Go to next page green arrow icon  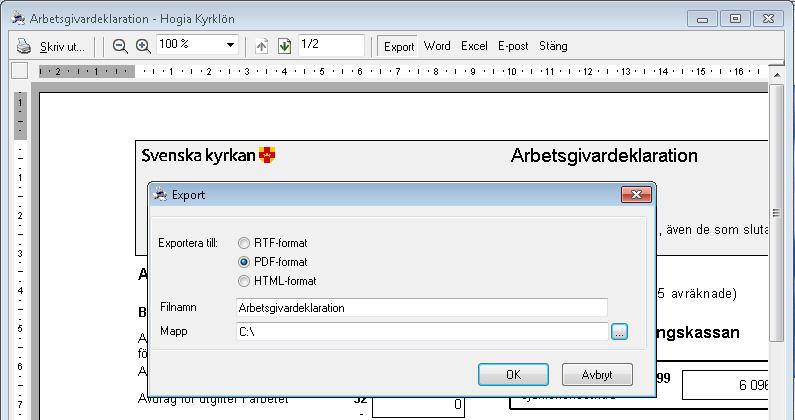tap(285, 46)
